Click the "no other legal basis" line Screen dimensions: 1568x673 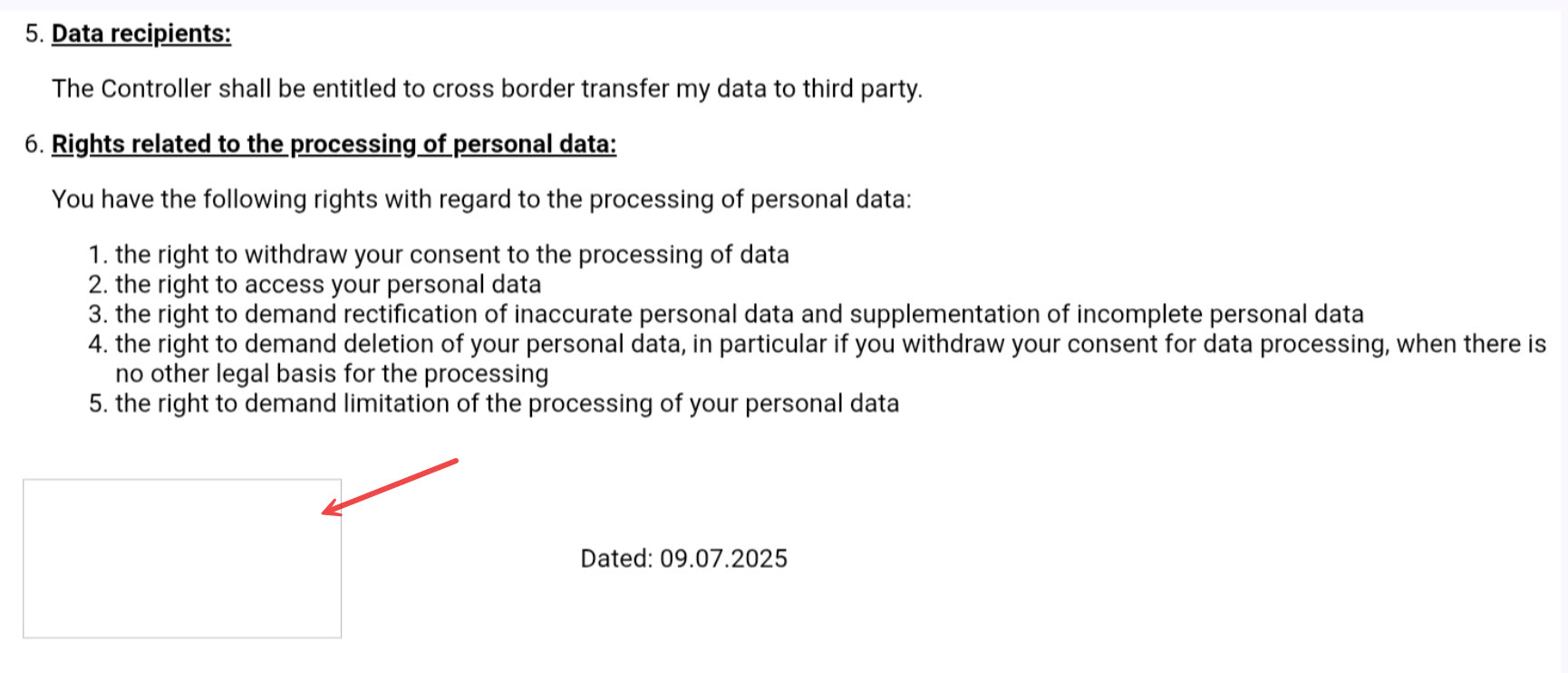point(332,375)
